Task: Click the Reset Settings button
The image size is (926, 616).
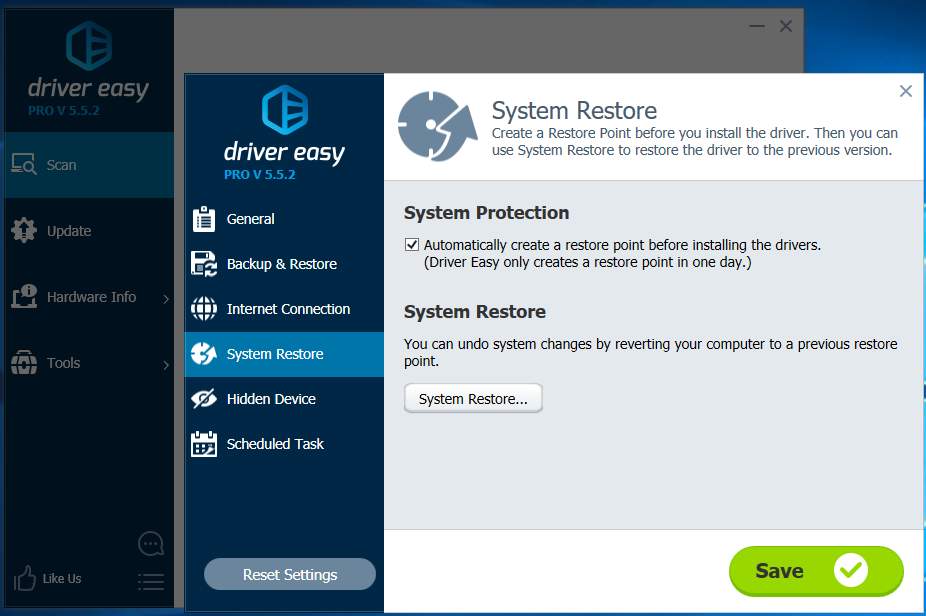Action: tap(290, 575)
